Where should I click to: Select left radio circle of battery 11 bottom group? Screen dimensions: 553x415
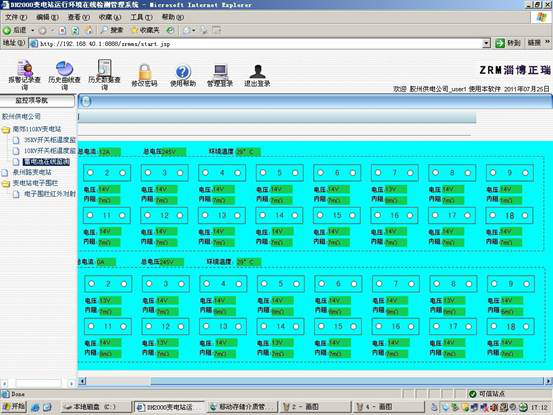click(91, 326)
